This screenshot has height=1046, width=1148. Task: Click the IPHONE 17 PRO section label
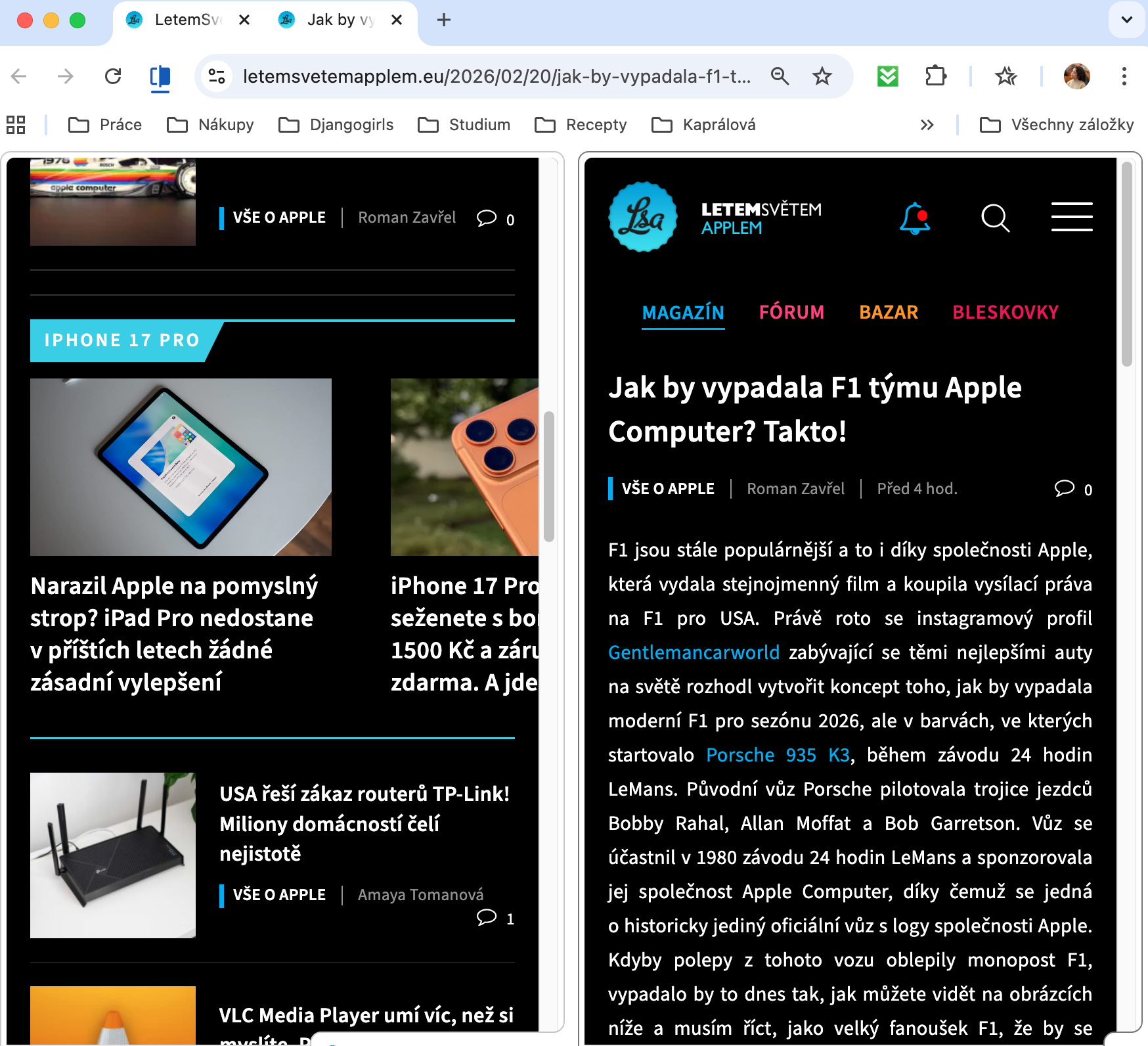[x=122, y=340]
